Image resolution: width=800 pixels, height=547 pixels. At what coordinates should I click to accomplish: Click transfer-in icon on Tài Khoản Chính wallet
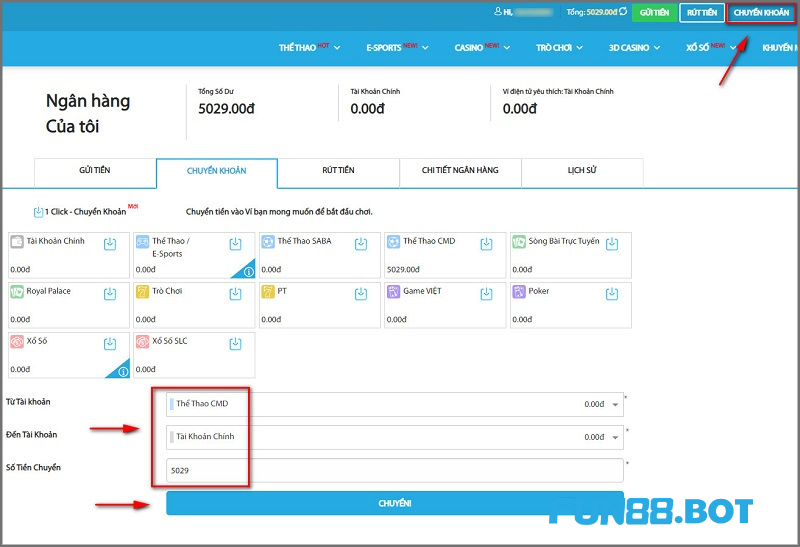coord(110,244)
